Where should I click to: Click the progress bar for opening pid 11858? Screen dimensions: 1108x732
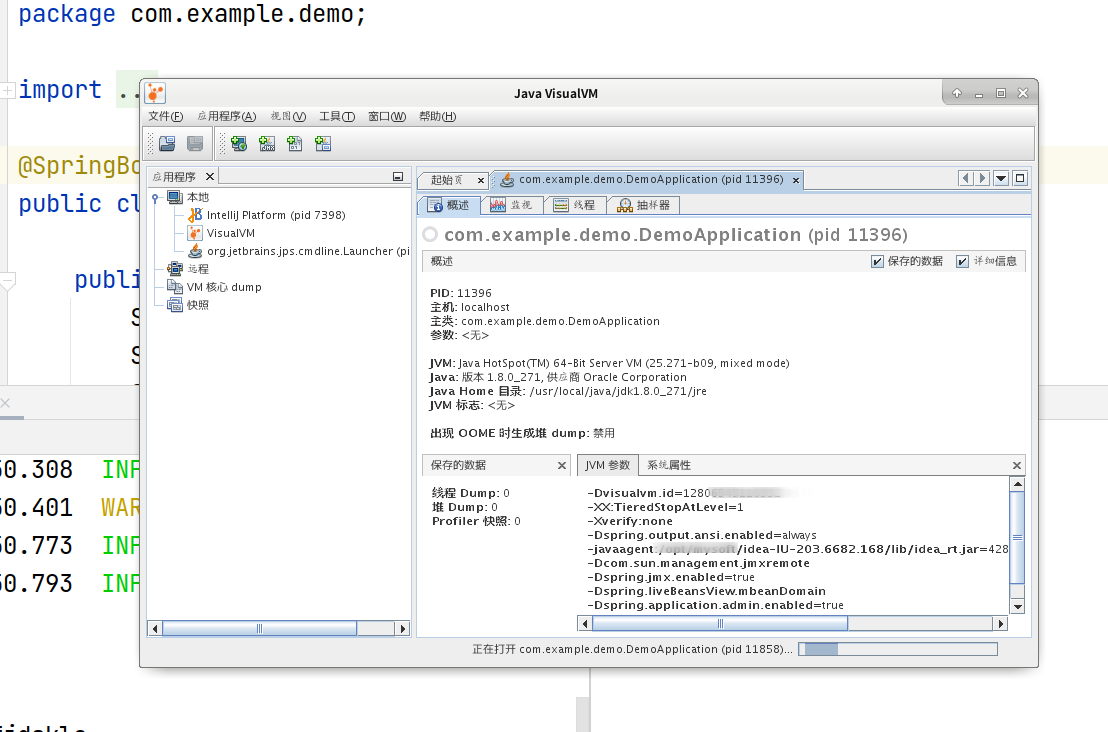(x=897, y=649)
